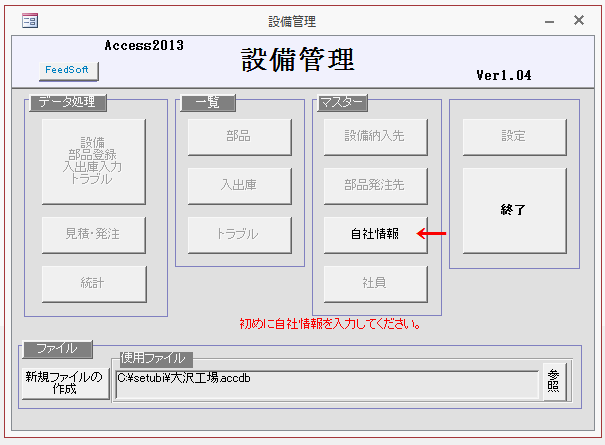Image resolution: width=605 pixels, height=445 pixels.
Task: Open 設備 部品登録 入出庫入力 トラブル button
Action: [x=93, y=161]
